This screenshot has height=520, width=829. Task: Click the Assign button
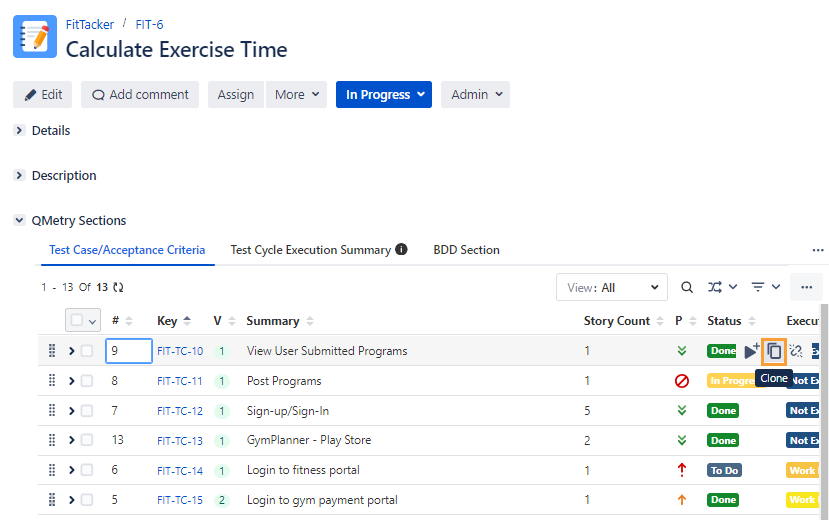236,95
